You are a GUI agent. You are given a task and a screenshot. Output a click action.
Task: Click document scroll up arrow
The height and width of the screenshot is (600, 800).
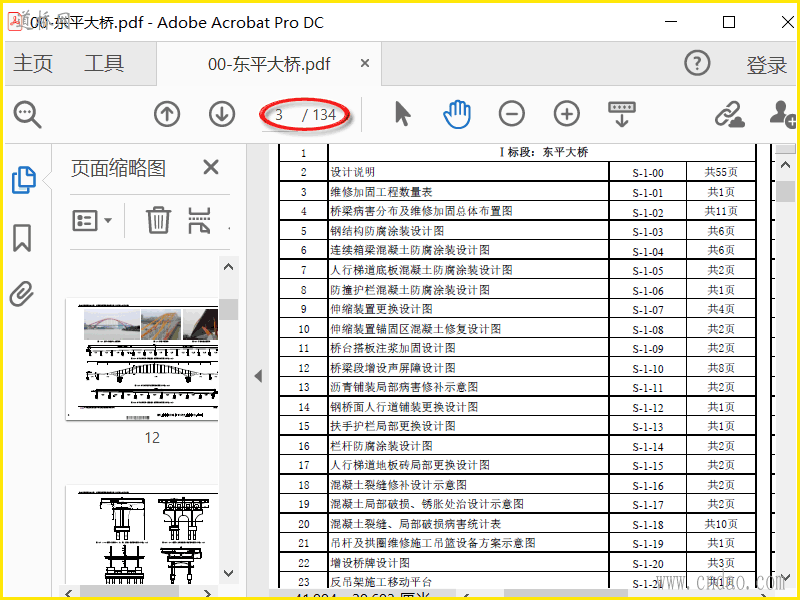coord(786,165)
